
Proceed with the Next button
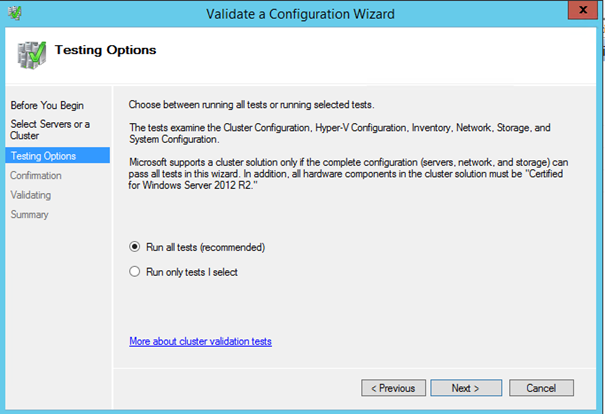[x=464, y=387]
